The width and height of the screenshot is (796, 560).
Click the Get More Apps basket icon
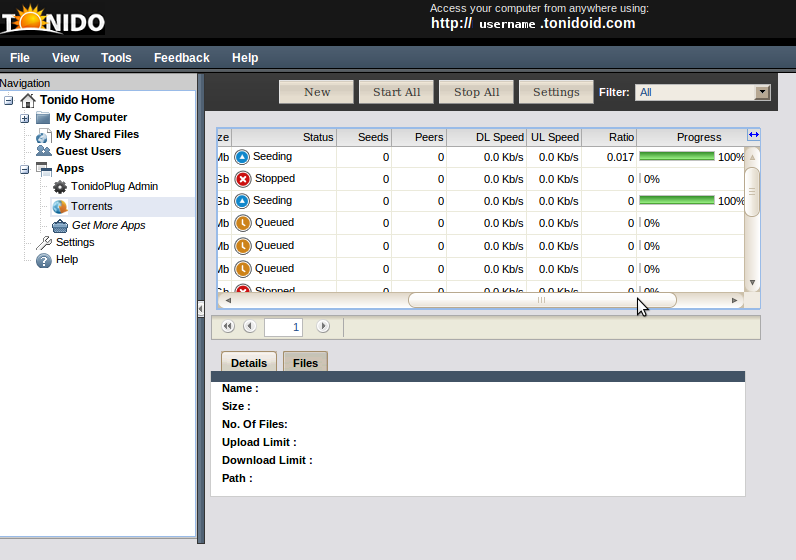(60, 226)
